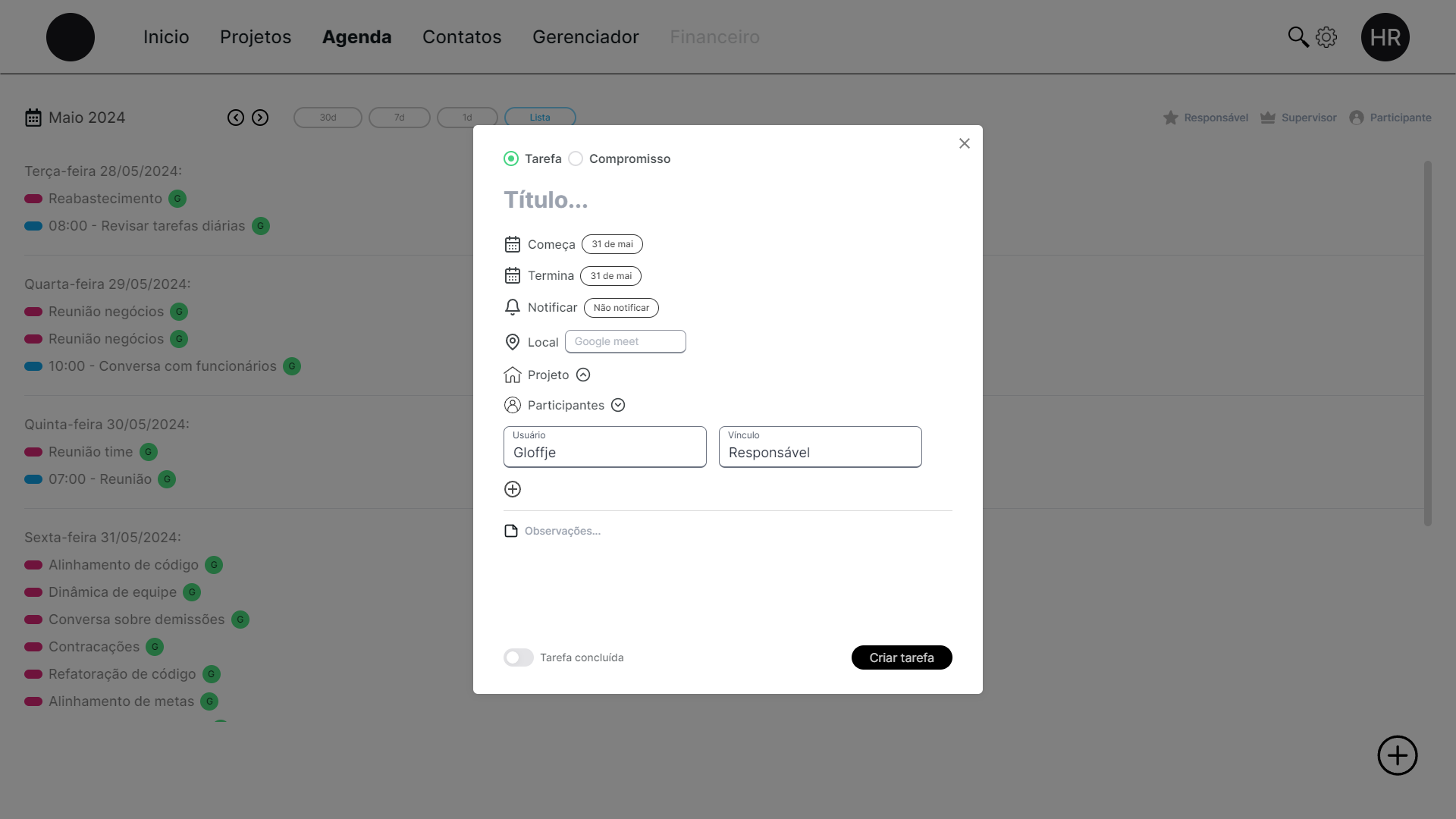Open the Alinhamento de código task
This screenshot has height=819, width=1456.
click(x=124, y=565)
